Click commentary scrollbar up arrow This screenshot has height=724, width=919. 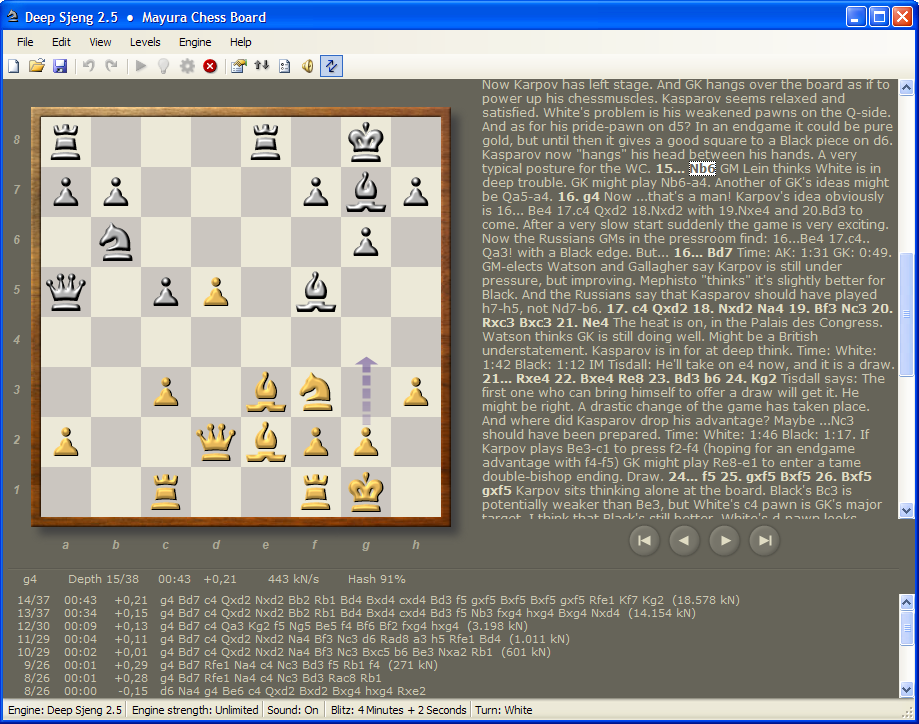[906, 88]
